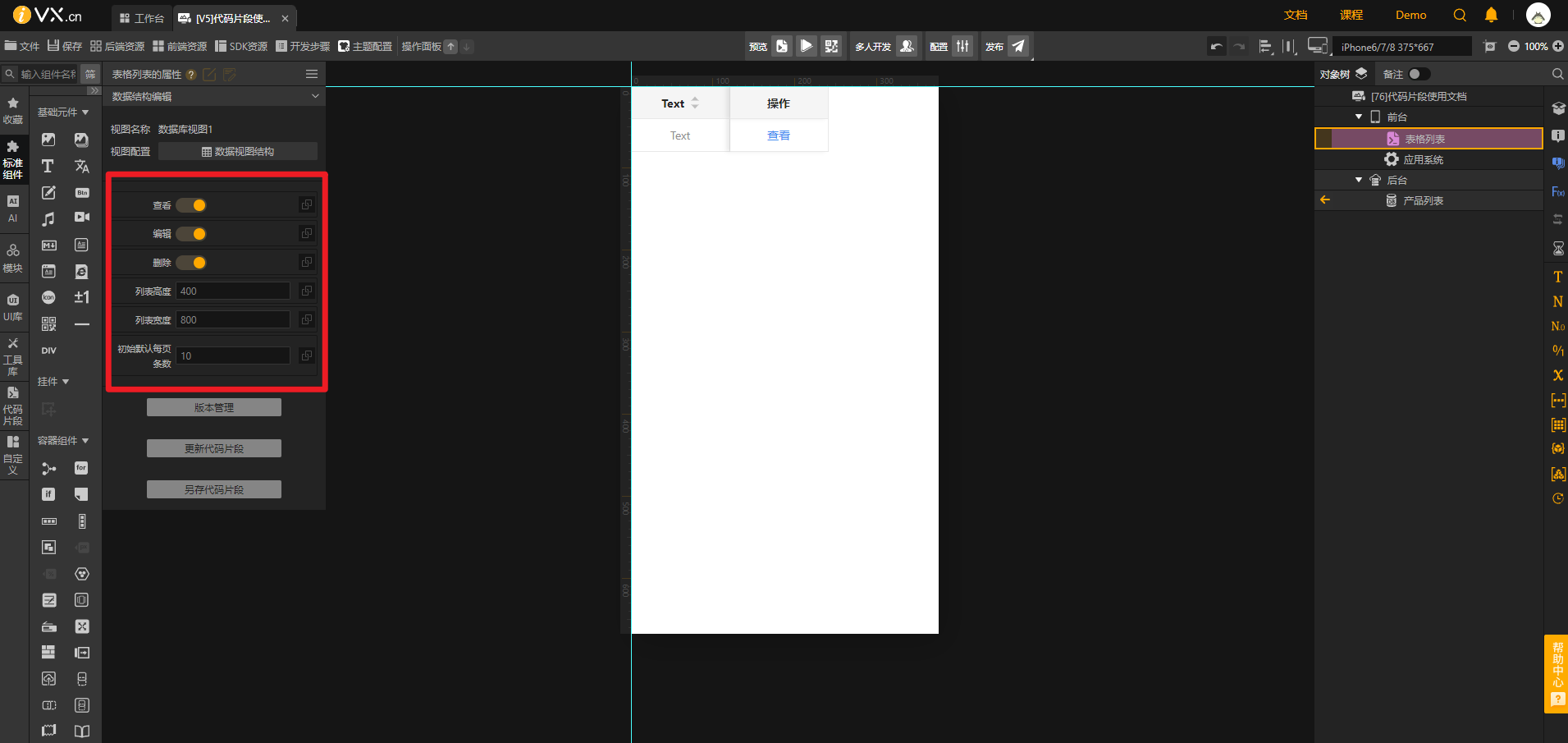Collapse the component panel double-arrow

click(94, 91)
